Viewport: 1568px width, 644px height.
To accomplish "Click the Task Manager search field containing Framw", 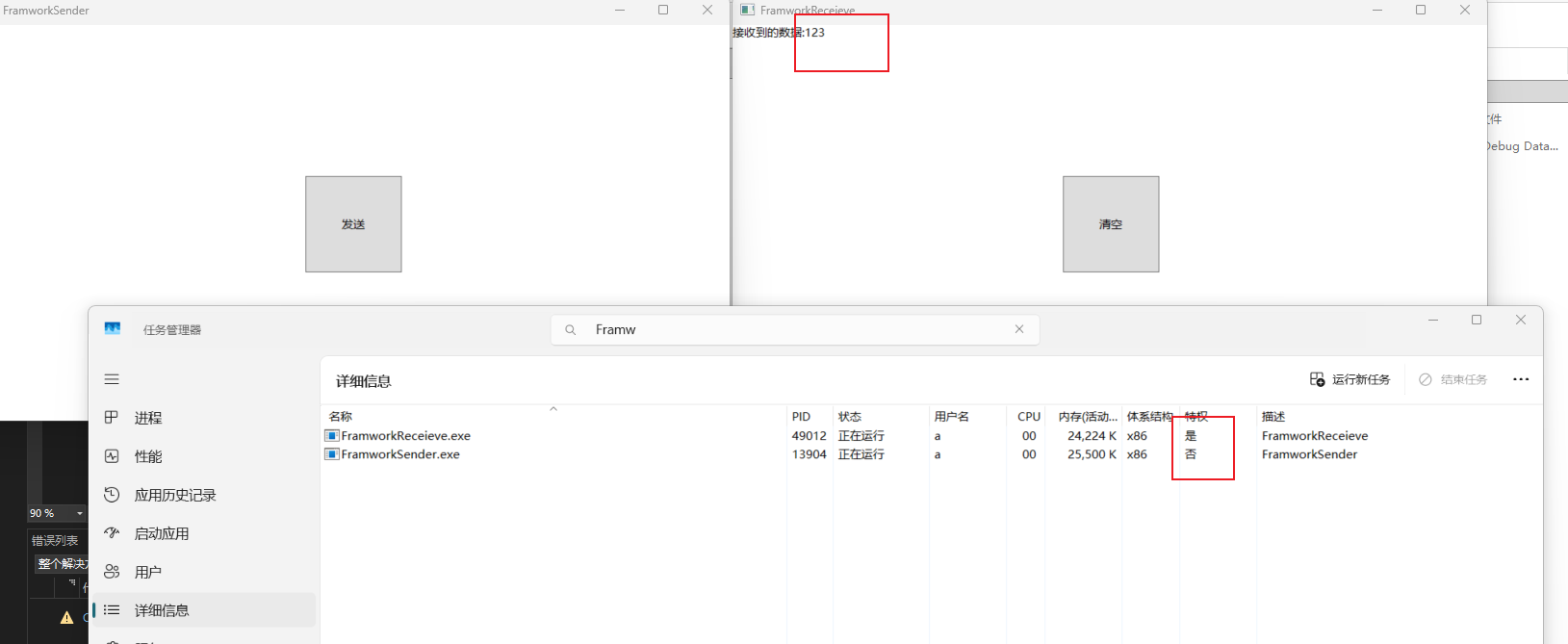I will pyautogui.click(x=795, y=329).
